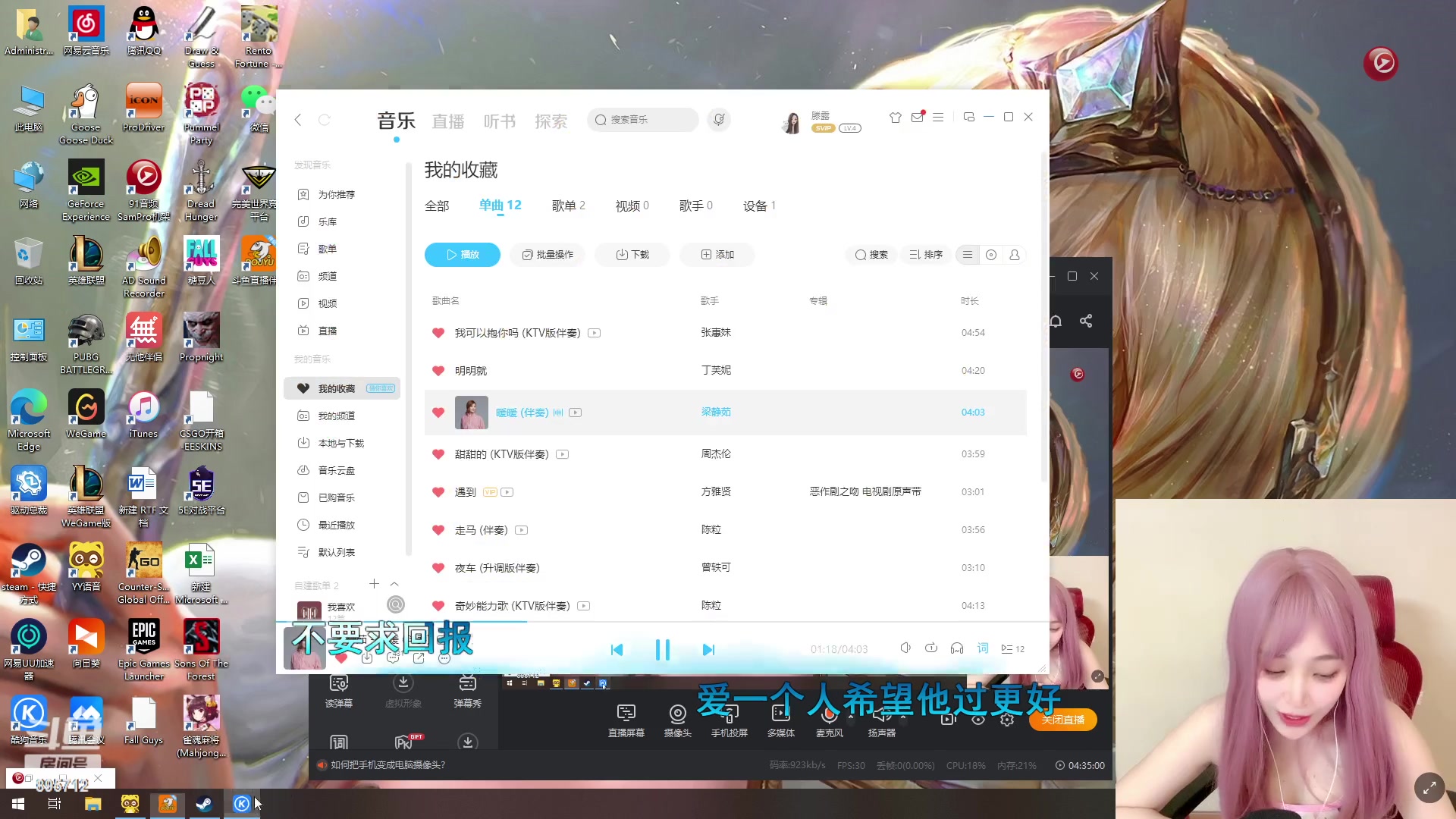Switch to the 歌单 tab in favorites
Image resolution: width=1456 pixels, height=819 pixels.
564,205
